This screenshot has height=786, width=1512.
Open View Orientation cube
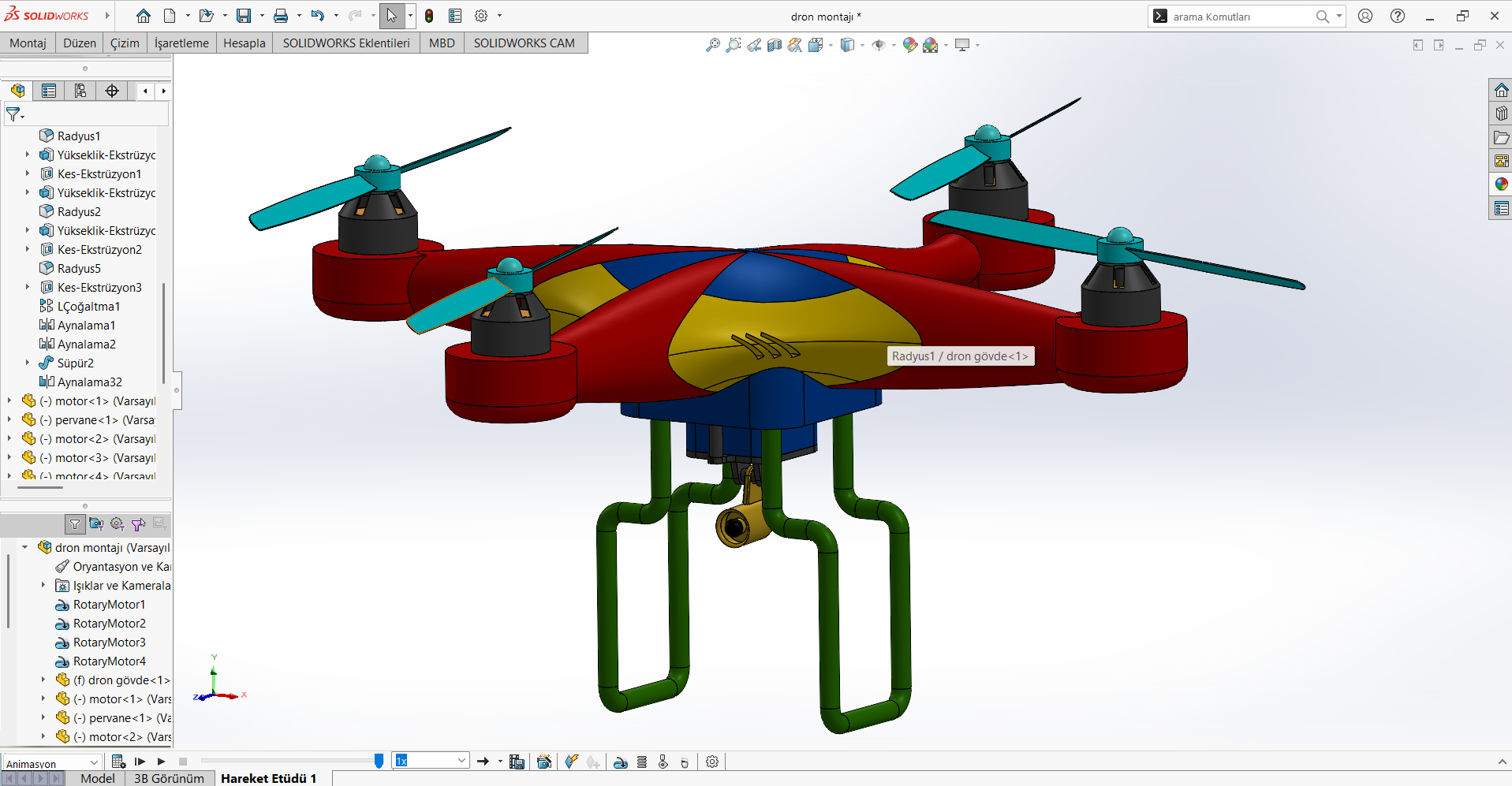point(816,45)
